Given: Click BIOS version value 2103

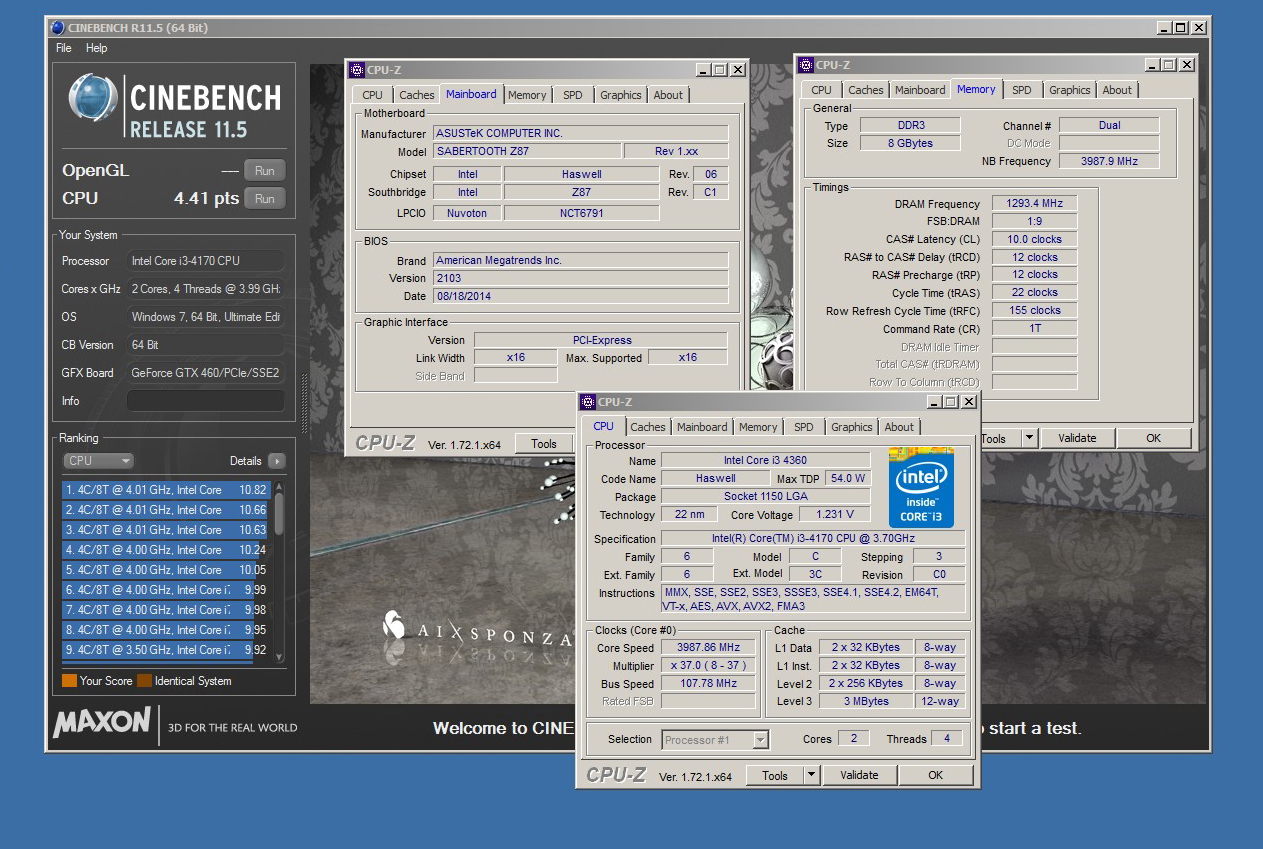Looking at the screenshot, I should pyautogui.click(x=581, y=278).
